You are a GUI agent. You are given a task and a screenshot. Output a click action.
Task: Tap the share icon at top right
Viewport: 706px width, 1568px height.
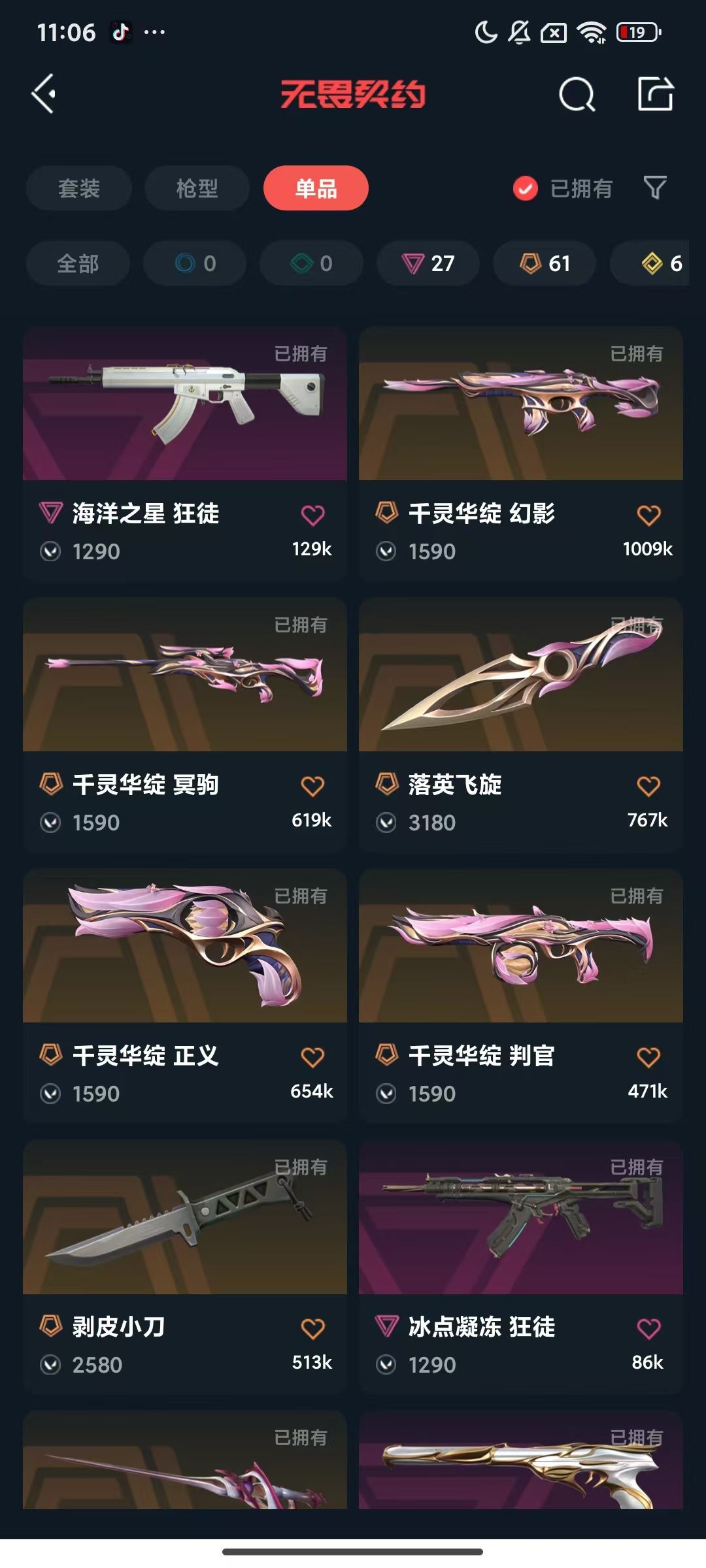656,94
